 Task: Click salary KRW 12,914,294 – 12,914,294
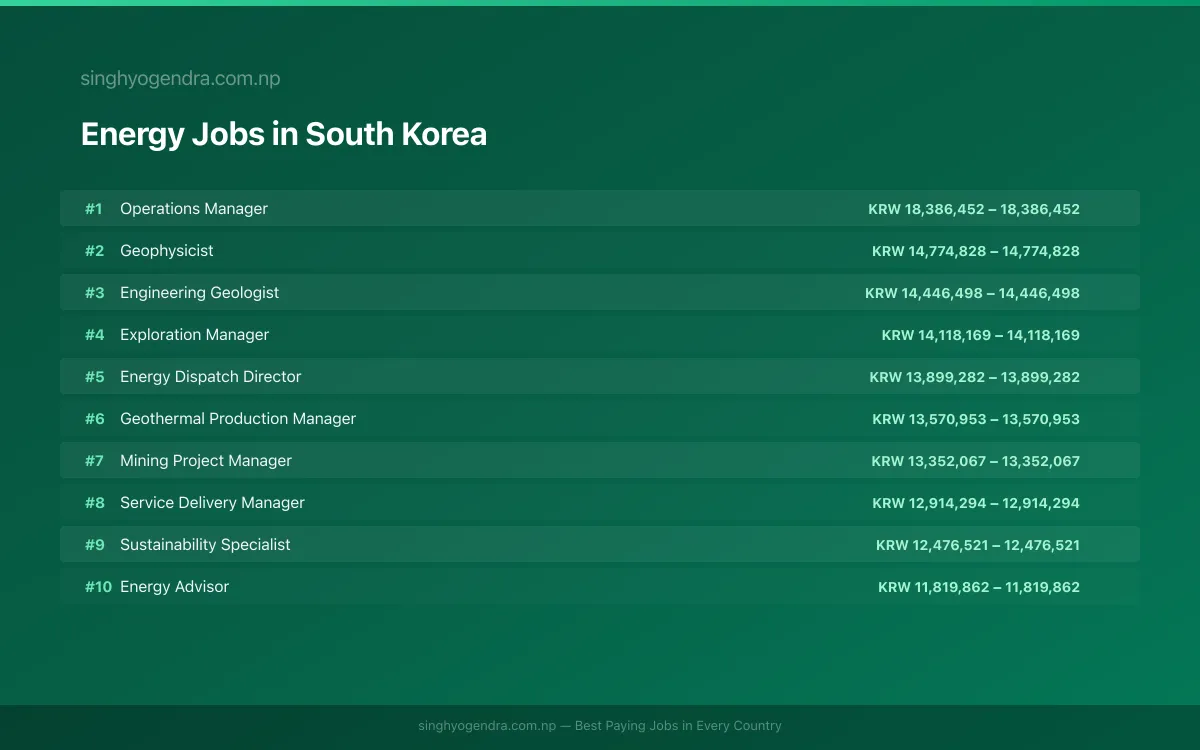pos(976,503)
